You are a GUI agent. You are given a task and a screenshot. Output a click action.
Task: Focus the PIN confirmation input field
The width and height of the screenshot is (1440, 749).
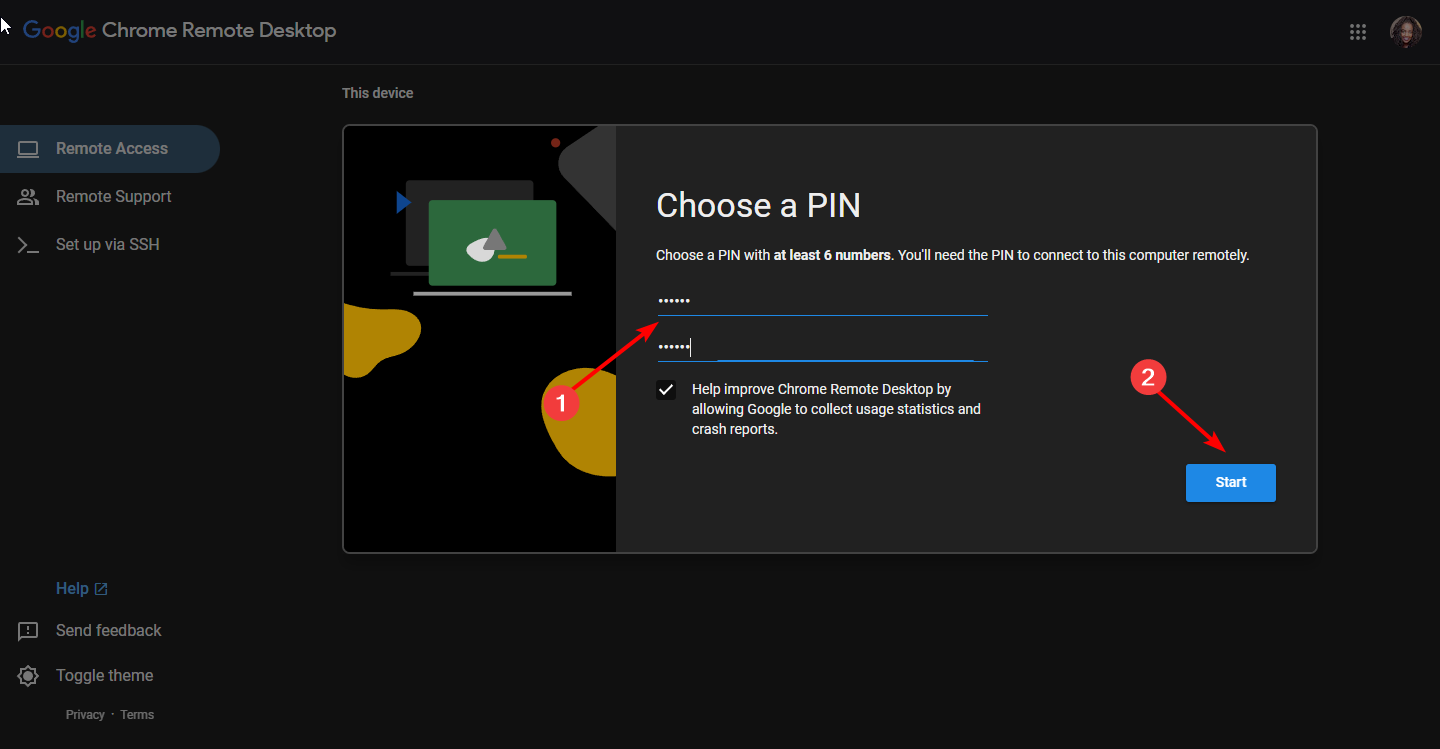pyautogui.click(x=822, y=348)
